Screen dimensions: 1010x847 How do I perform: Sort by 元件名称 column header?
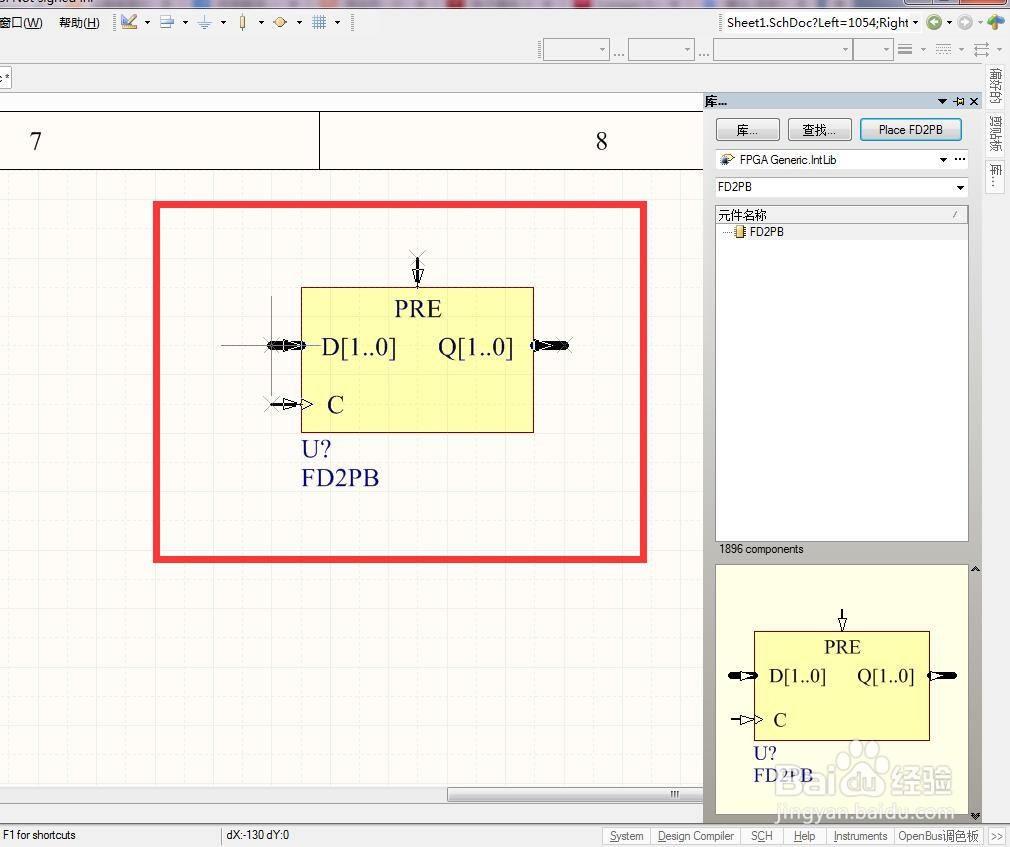(842, 214)
